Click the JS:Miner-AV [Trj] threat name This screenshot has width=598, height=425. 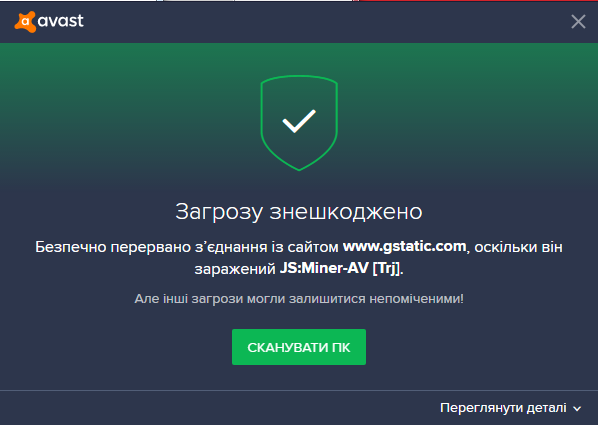coord(340,269)
